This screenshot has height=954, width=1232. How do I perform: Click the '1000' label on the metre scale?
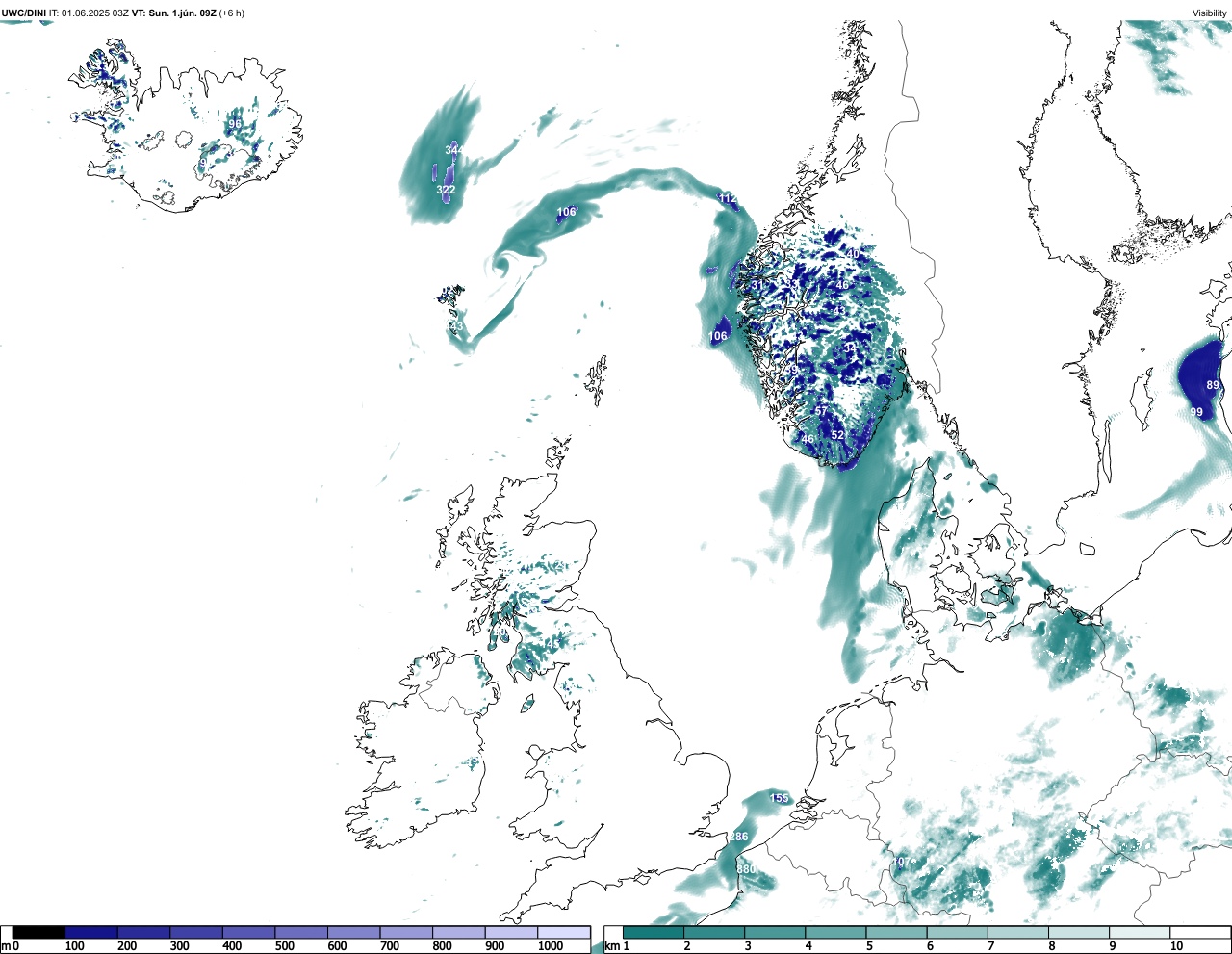pos(551,946)
